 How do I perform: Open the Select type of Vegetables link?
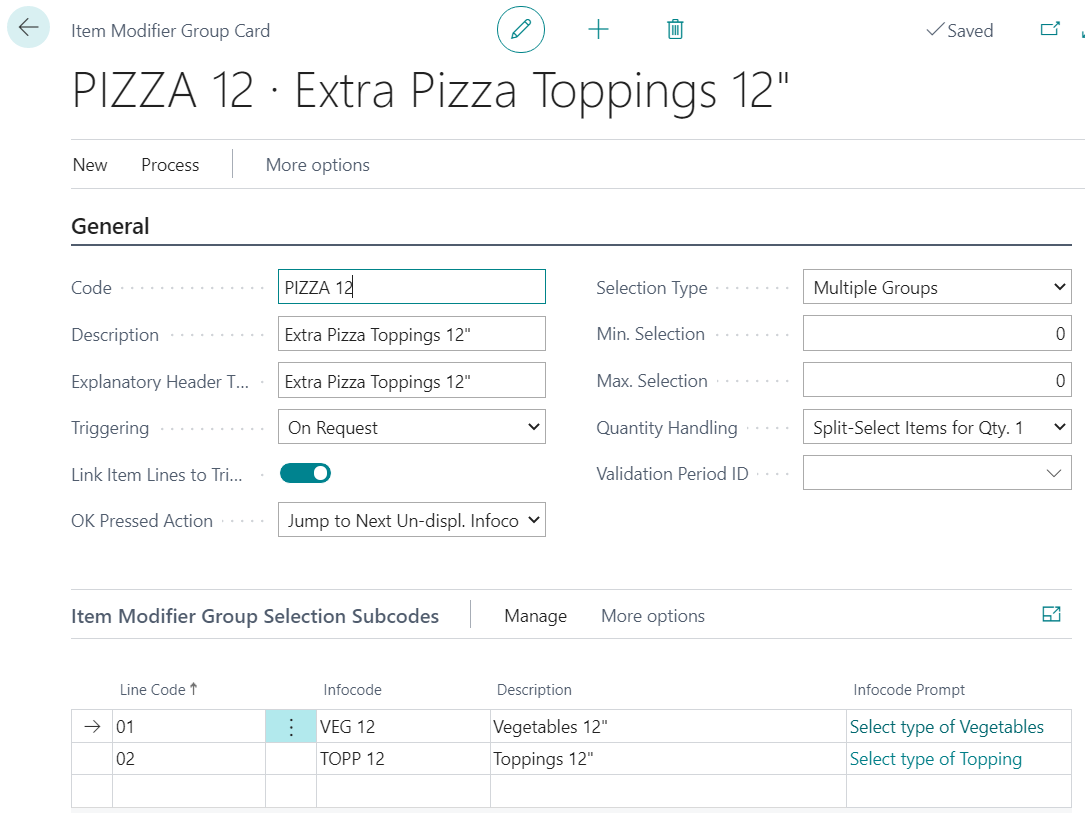click(946, 727)
